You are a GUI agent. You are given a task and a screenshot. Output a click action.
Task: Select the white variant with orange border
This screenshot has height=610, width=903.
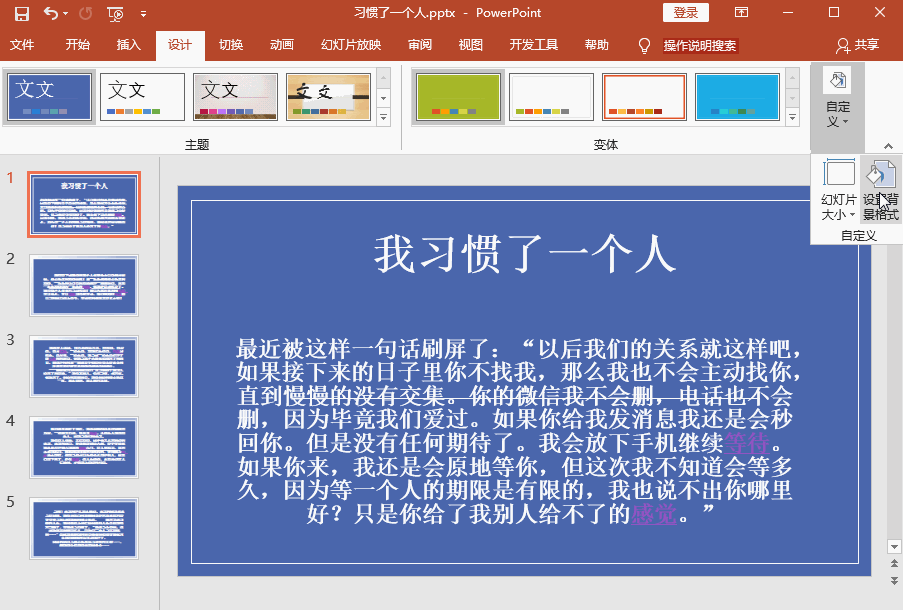coord(644,96)
